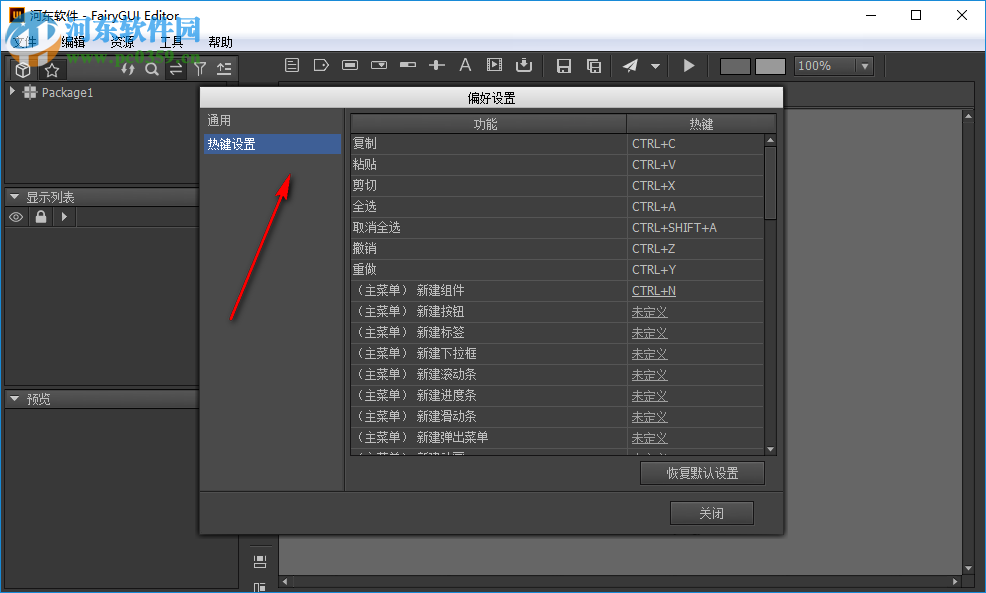
Task: Toggle visibility with the eye icon
Action: point(15,217)
